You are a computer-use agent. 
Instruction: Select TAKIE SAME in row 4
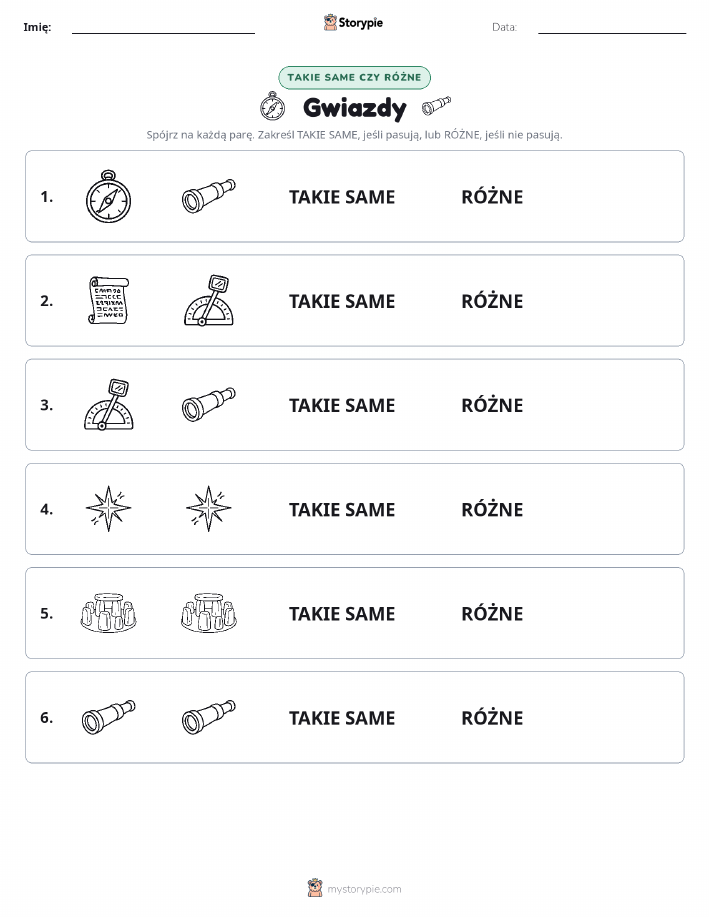pos(342,509)
